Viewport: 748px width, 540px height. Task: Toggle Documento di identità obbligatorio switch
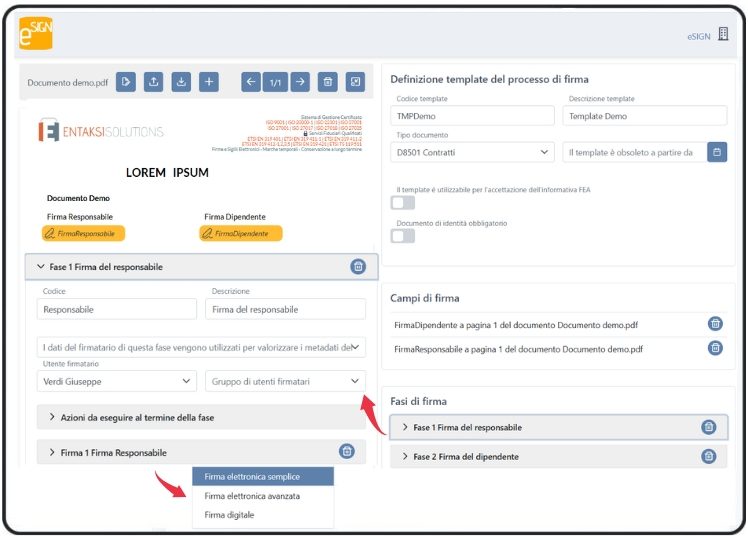coord(403,236)
